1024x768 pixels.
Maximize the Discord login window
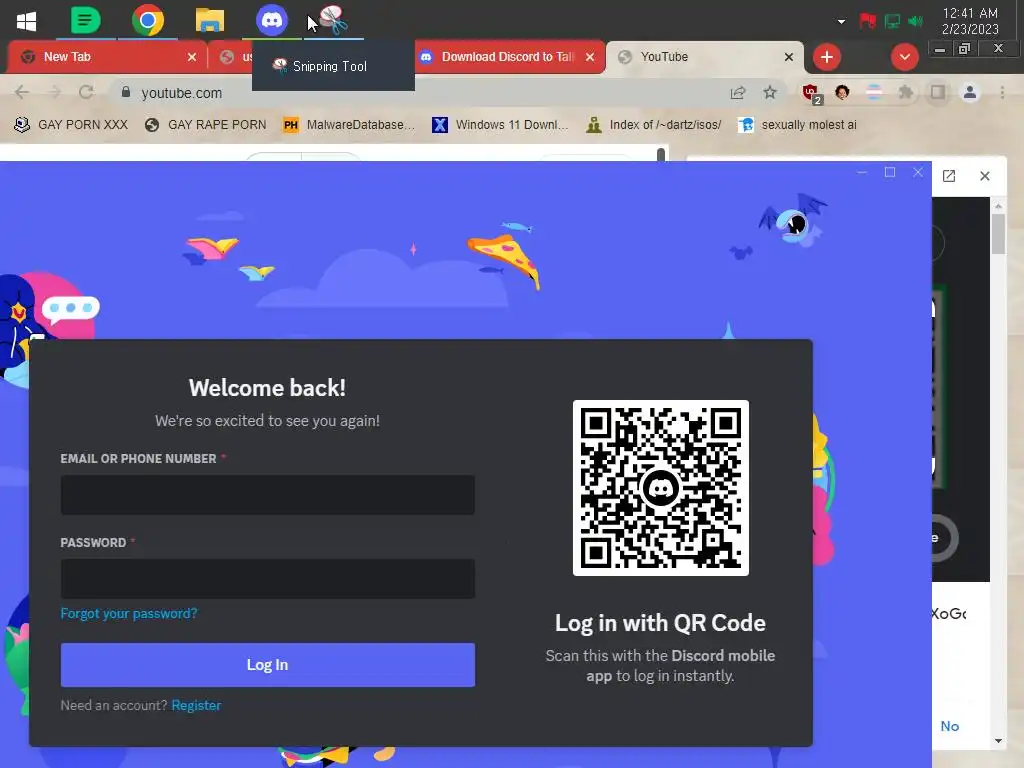(889, 172)
